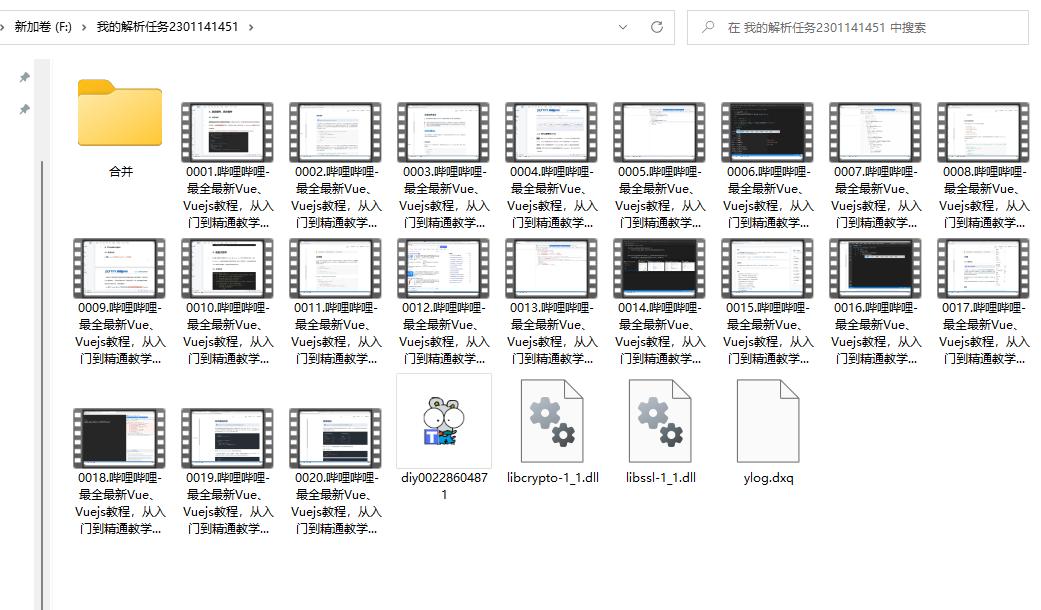Navigate to 新加卷 (F:) breadcrumb
The image size is (1041, 610).
click(x=43, y=27)
